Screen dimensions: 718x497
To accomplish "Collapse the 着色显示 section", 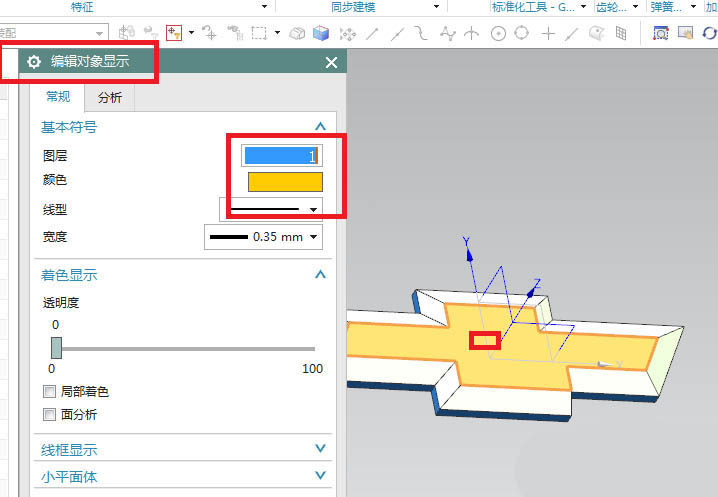I will 321,275.
